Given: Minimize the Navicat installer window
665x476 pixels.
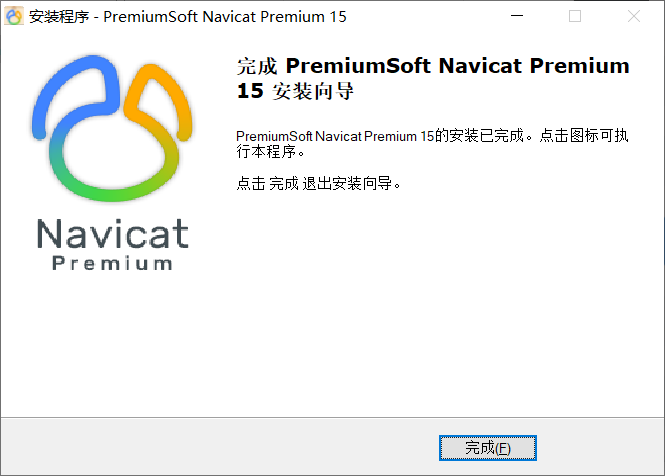Looking at the screenshot, I should [517, 16].
